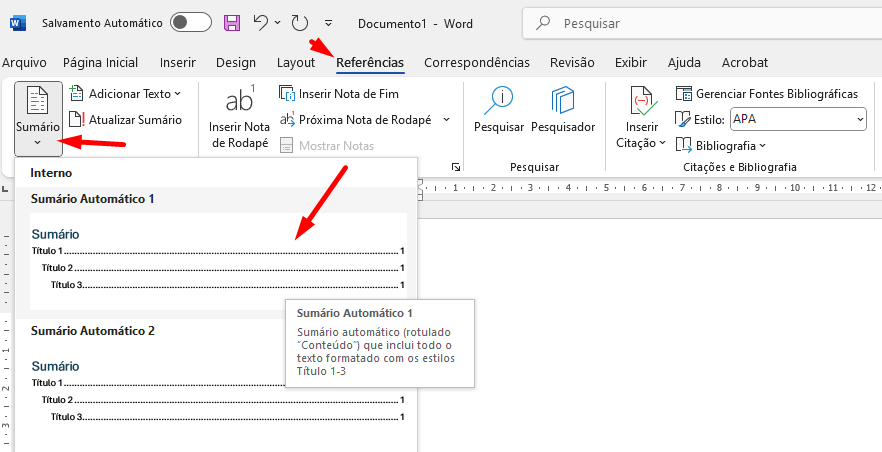Click the Interno gallery header
Screen dimensions: 882x452
tap(51, 173)
